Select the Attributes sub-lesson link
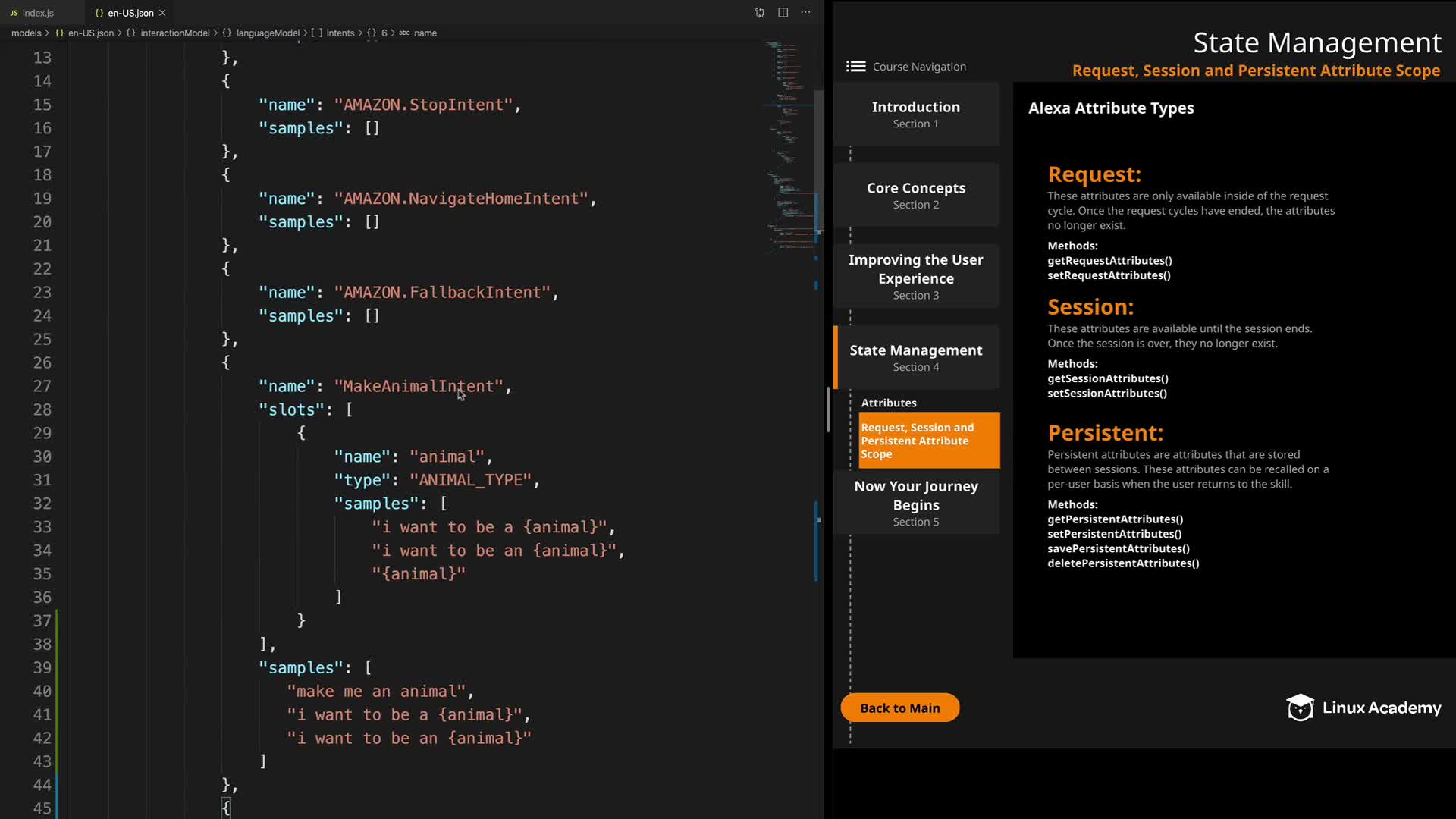This screenshot has height=819, width=1456. 888,403
